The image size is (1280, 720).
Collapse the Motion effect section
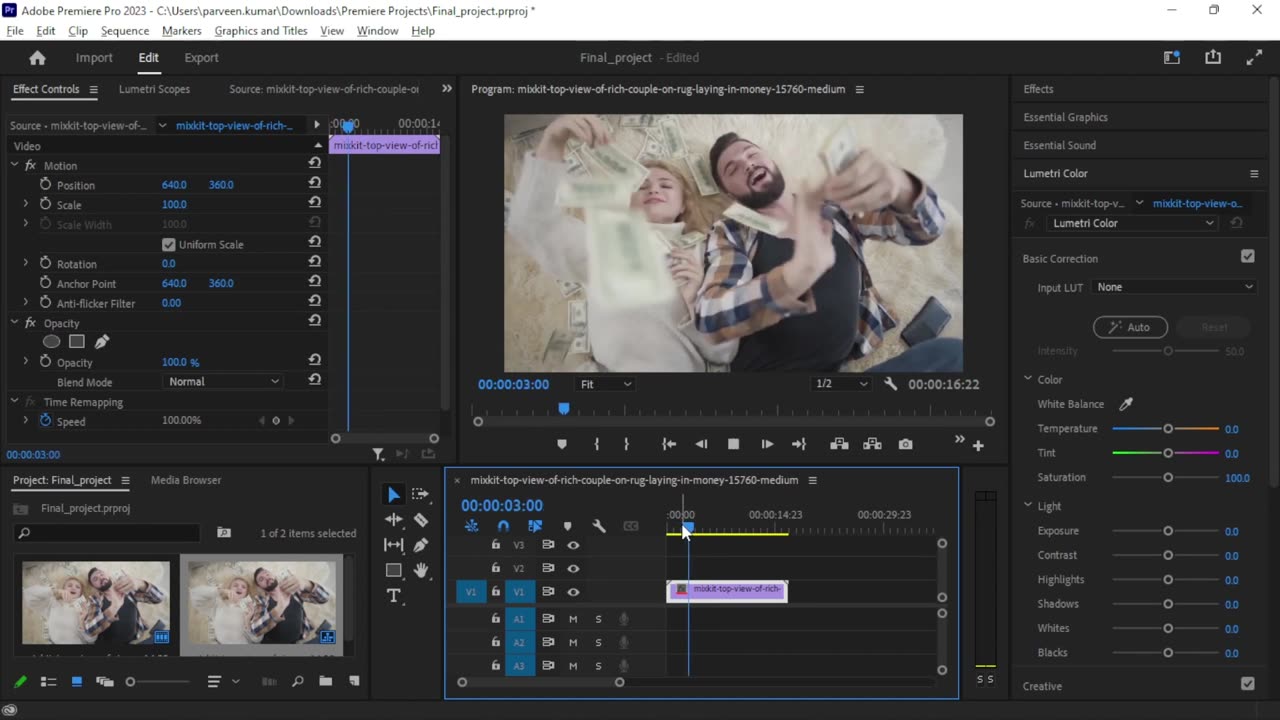[x=15, y=165]
